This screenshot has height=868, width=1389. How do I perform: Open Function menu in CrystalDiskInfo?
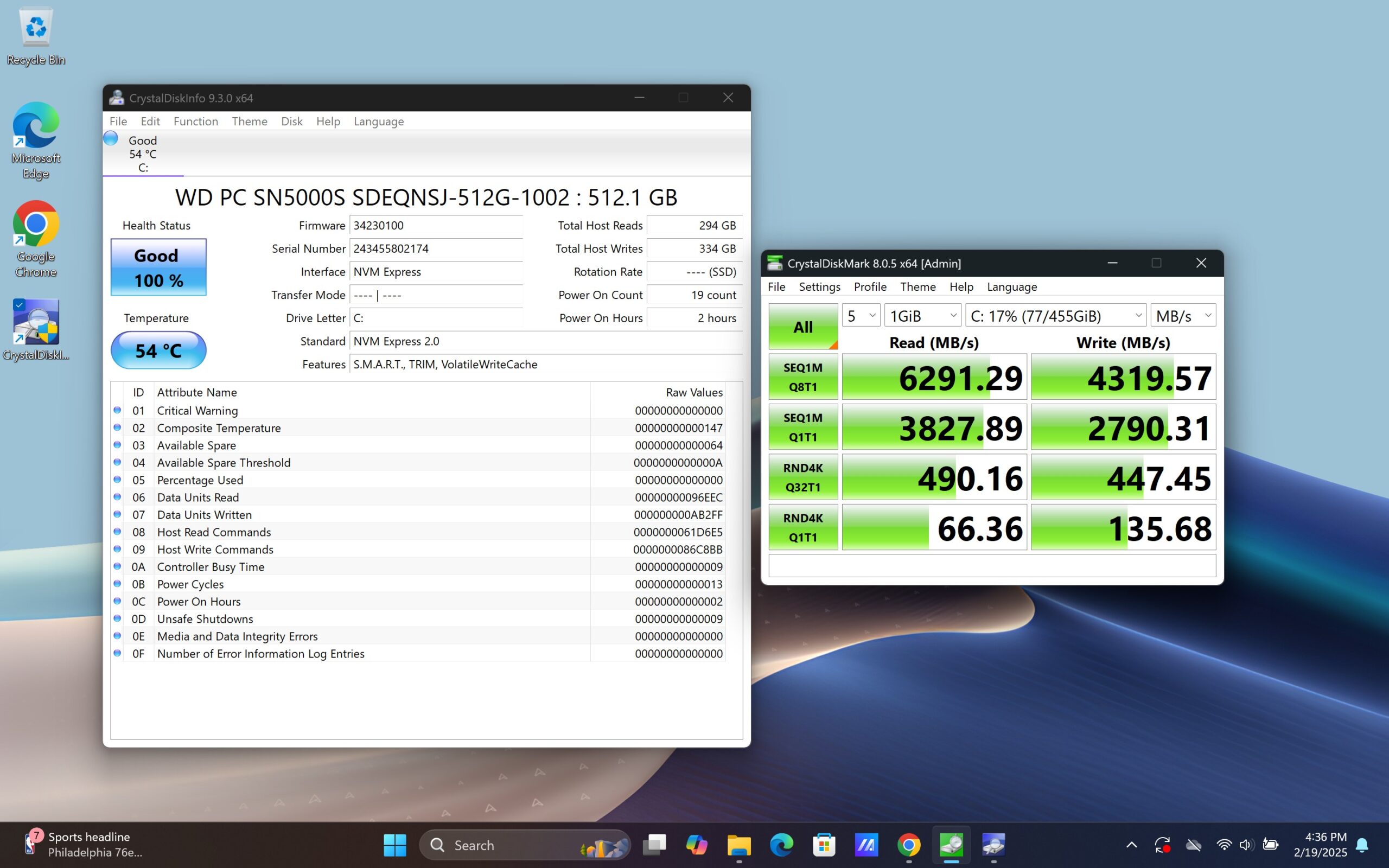click(196, 121)
